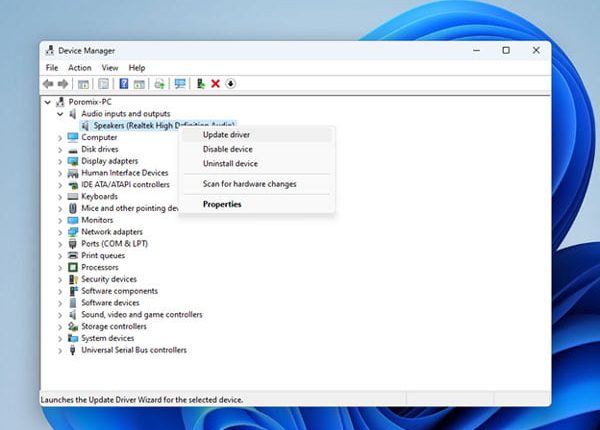Choose Update driver in context menu
This screenshot has width=600, height=430.
257,135
